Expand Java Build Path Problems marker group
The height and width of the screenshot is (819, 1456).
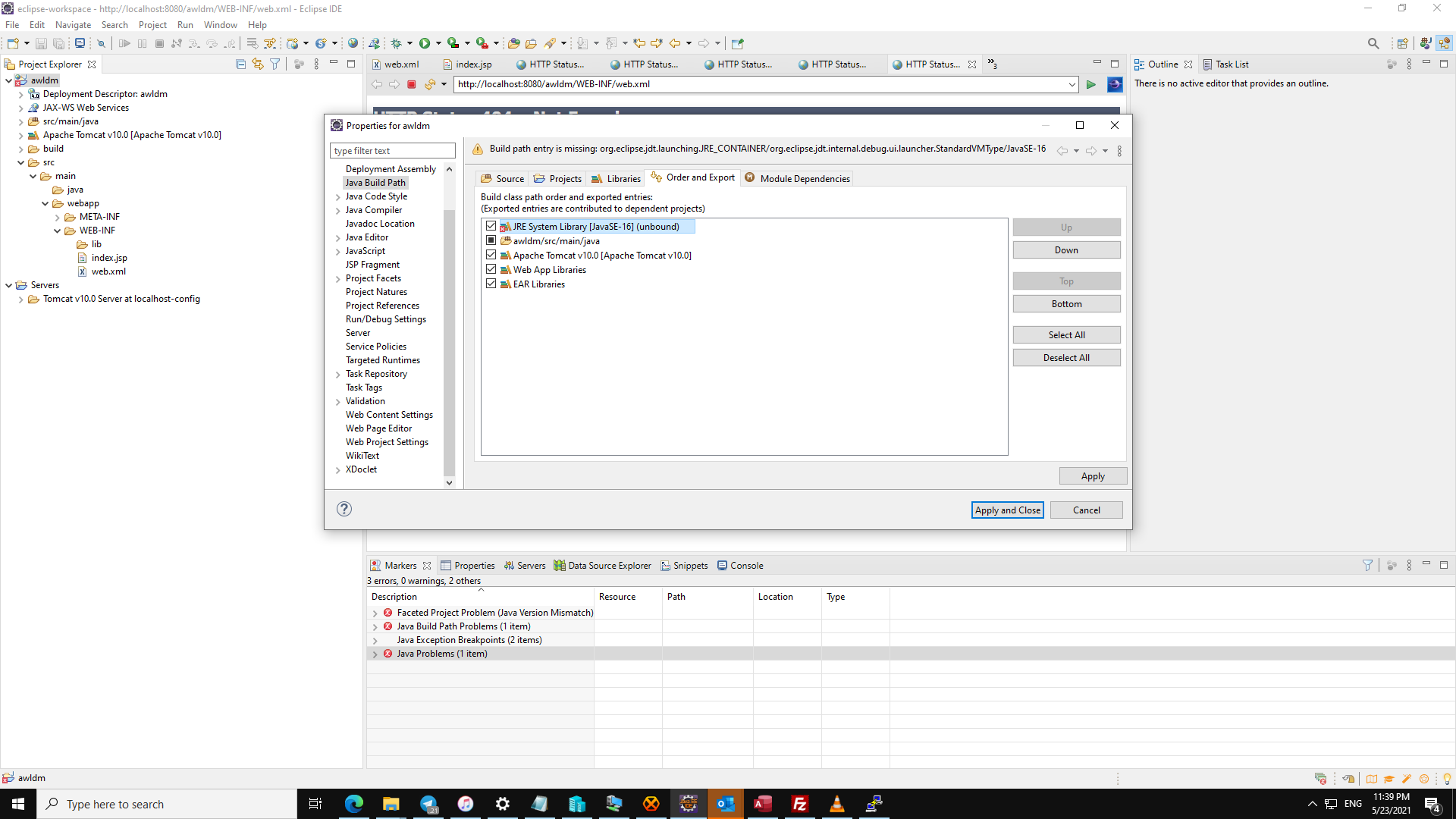[375, 626]
